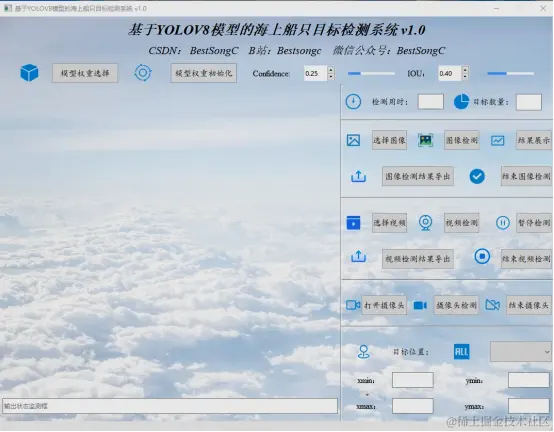
Task: Click upload icon beside 图像检测结果导出
Action: click(x=358, y=176)
